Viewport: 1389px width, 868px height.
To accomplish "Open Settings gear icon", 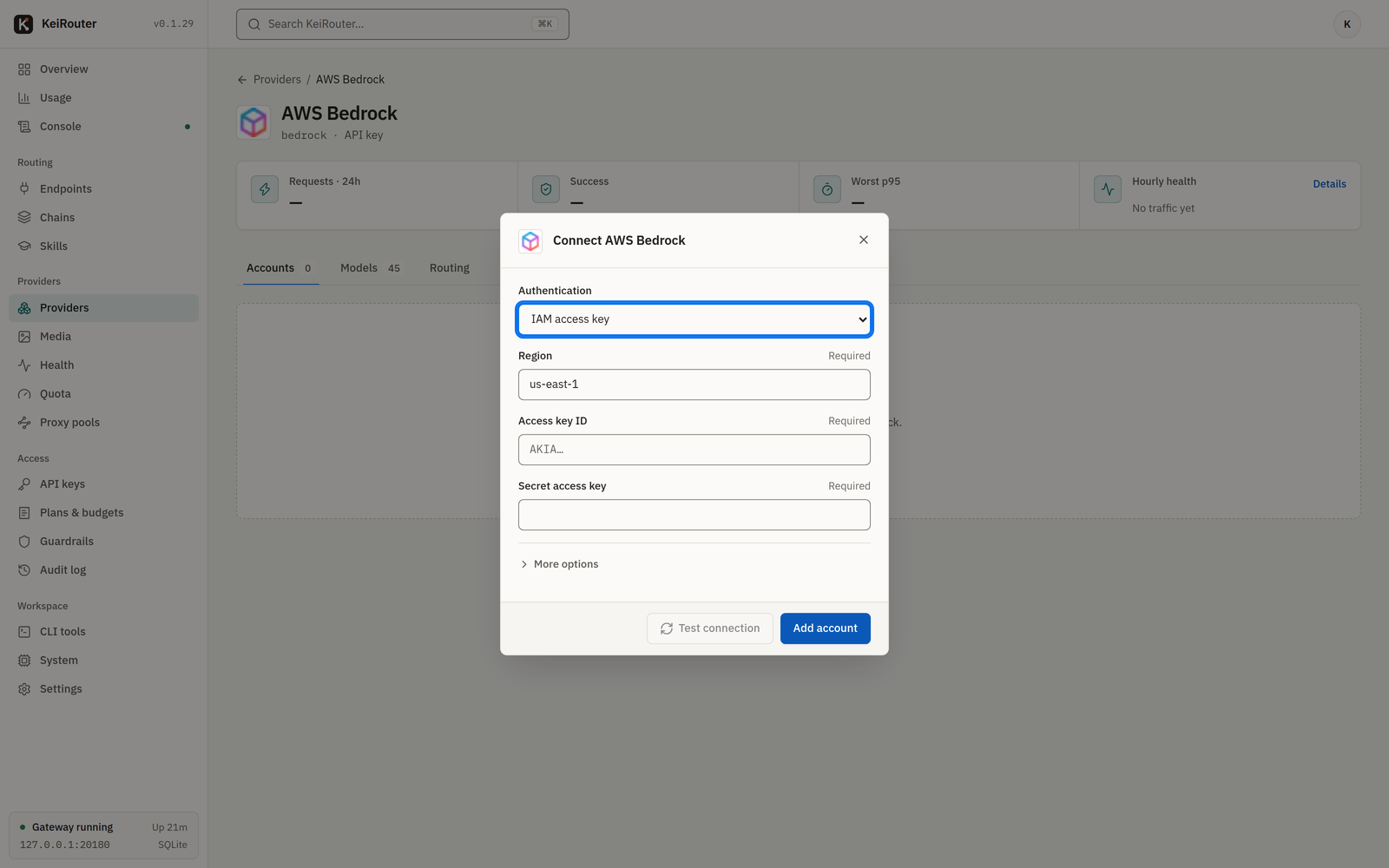I will coord(24,689).
